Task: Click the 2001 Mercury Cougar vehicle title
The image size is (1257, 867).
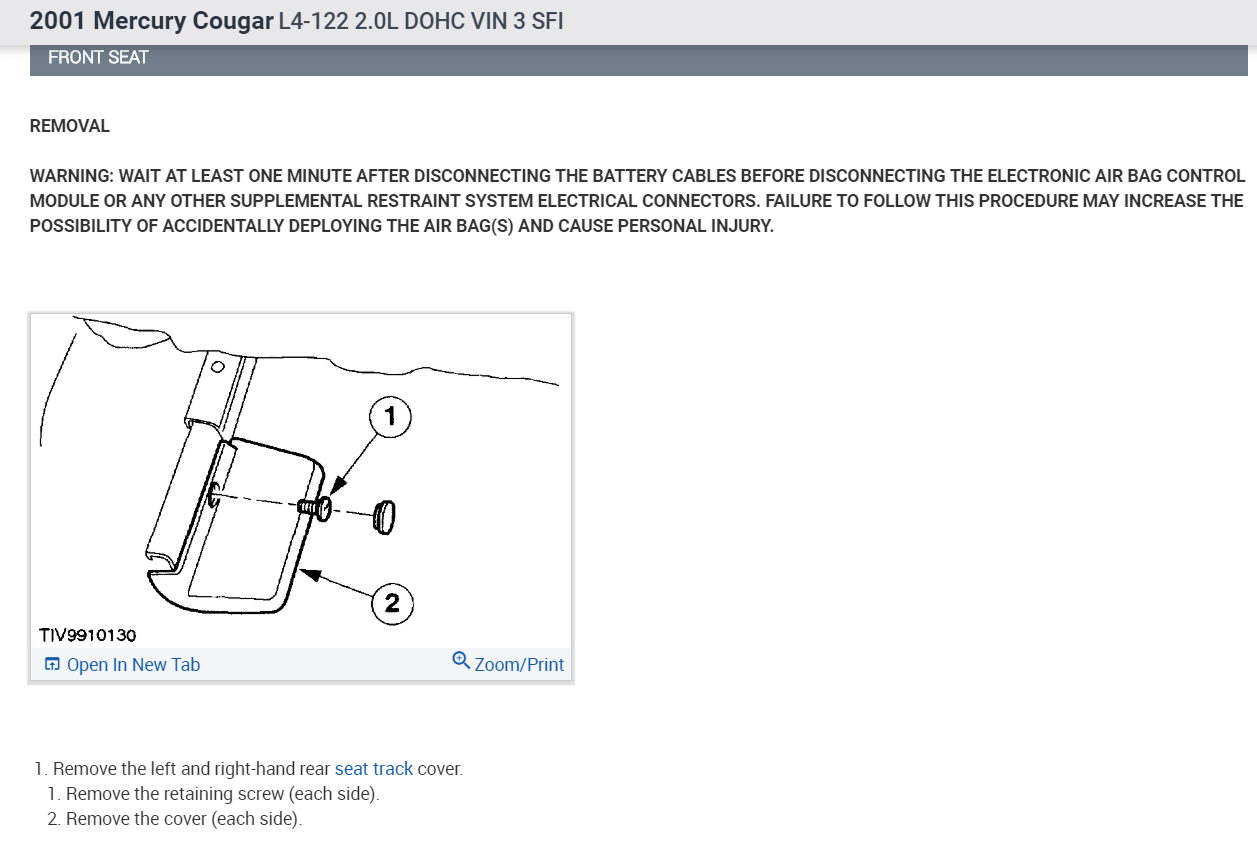Action: [152, 20]
